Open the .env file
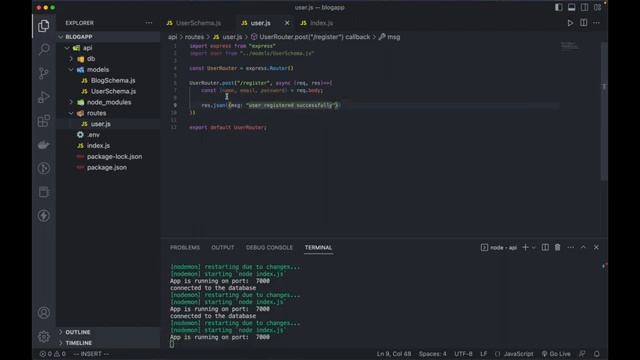 108,135
